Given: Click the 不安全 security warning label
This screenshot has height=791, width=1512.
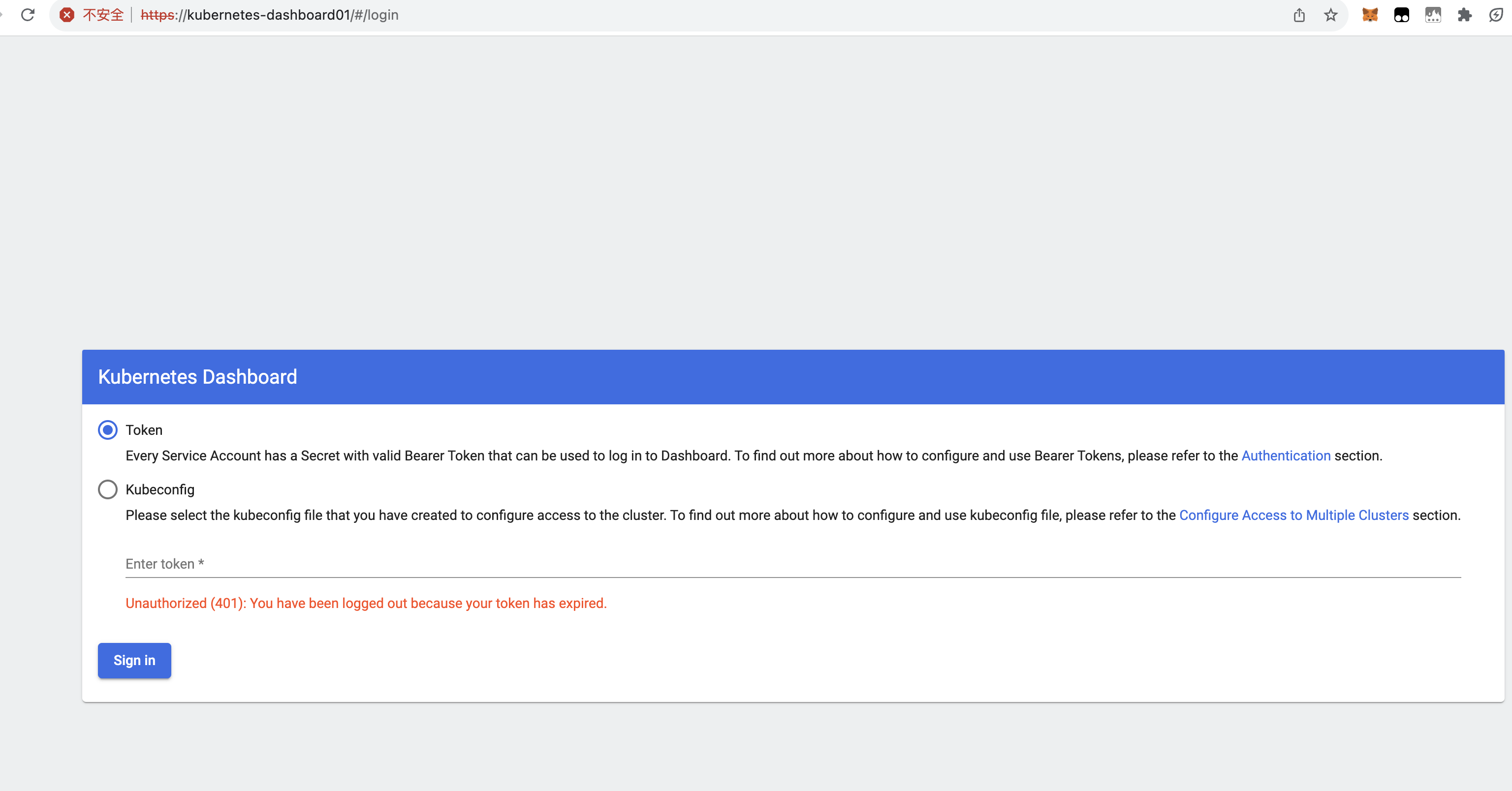Looking at the screenshot, I should [103, 15].
